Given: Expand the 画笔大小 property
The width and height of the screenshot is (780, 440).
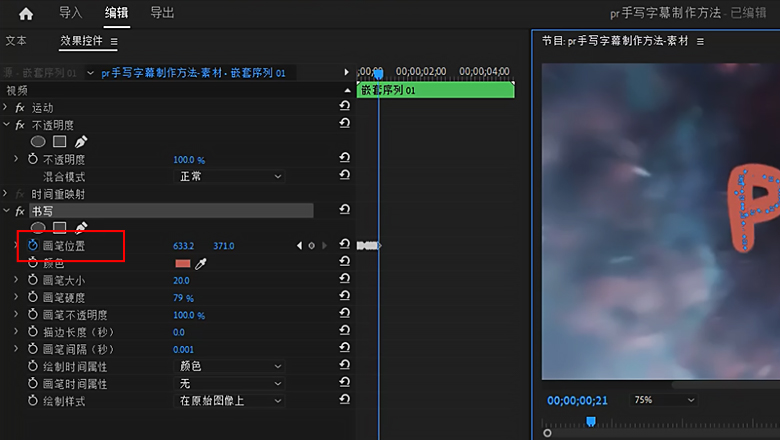Looking at the screenshot, I should [16, 280].
